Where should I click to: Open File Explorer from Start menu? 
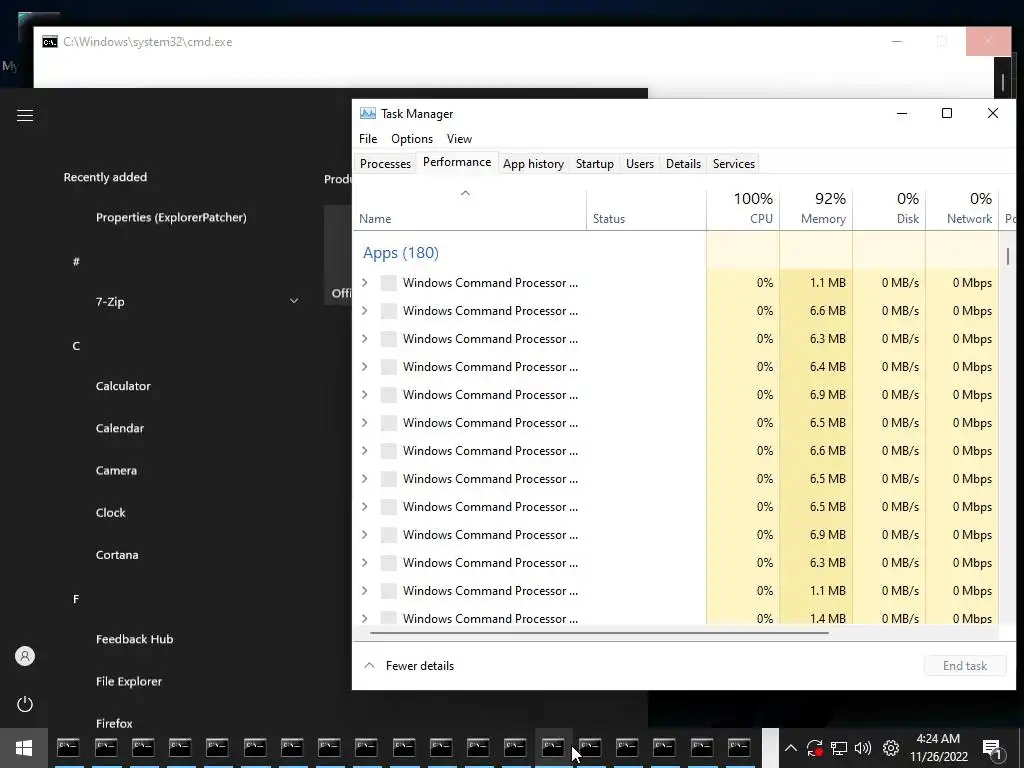[129, 681]
